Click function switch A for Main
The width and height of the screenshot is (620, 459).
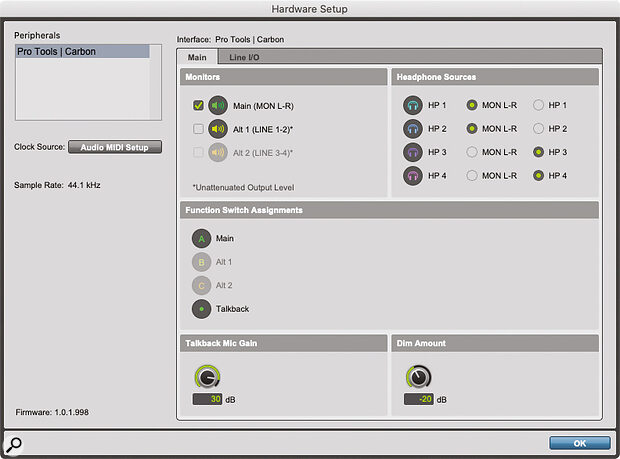[x=202, y=238]
